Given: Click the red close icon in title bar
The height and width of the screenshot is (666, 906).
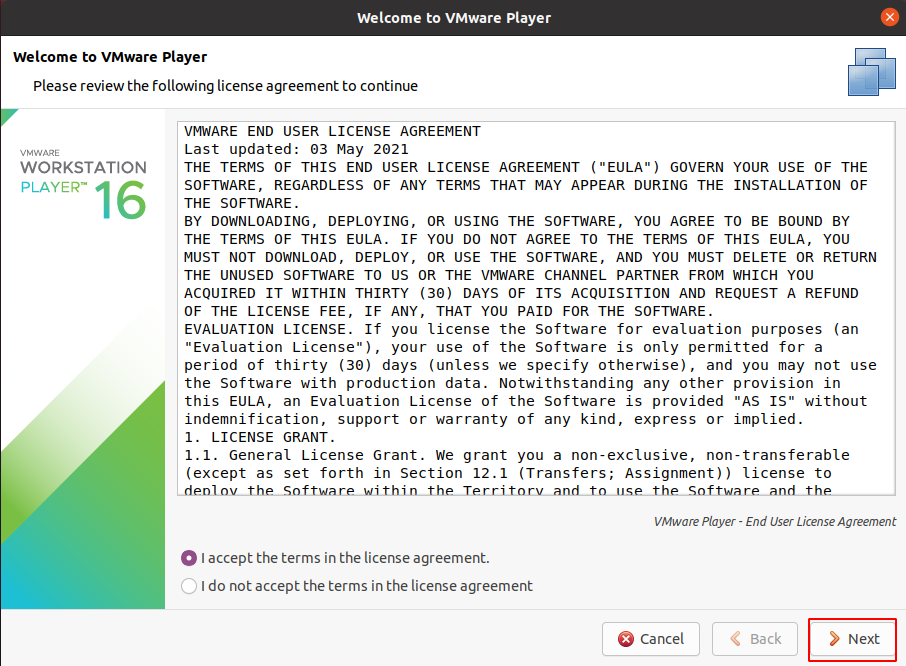Looking at the screenshot, I should tap(889, 17).
